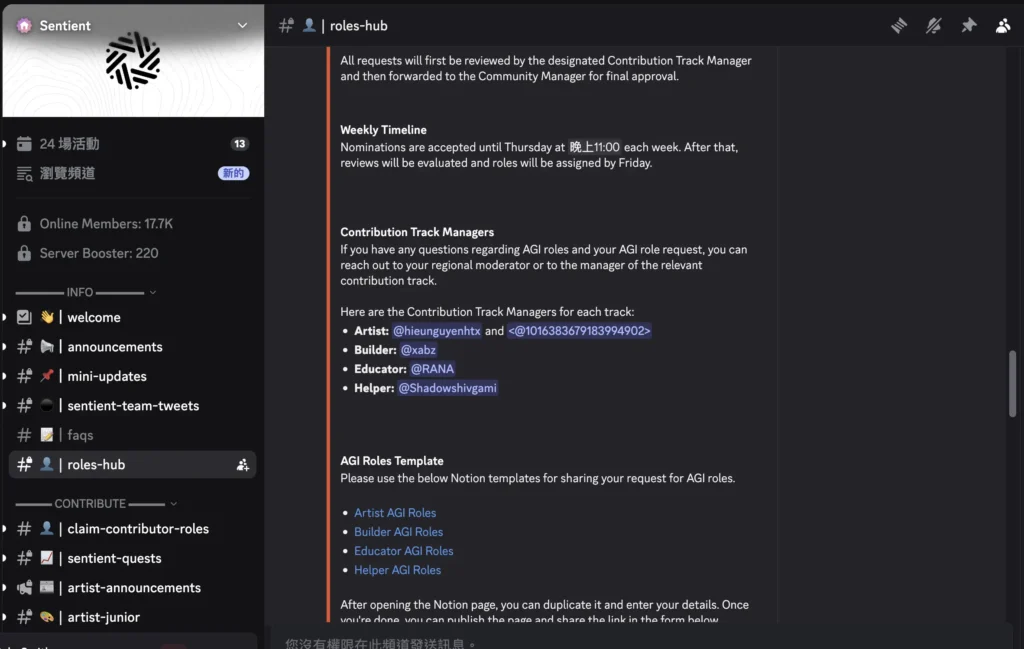Click the events count badge 13
This screenshot has width=1024, height=649.
coord(240,144)
